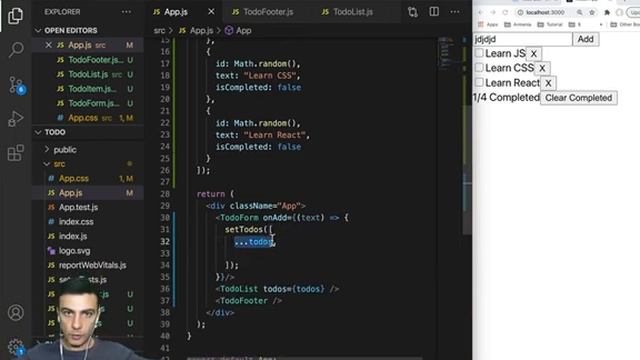Image resolution: width=640 pixels, height=360 pixels.
Task: Toggle the Learn React checkbox
Action: [x=479, y=82]
